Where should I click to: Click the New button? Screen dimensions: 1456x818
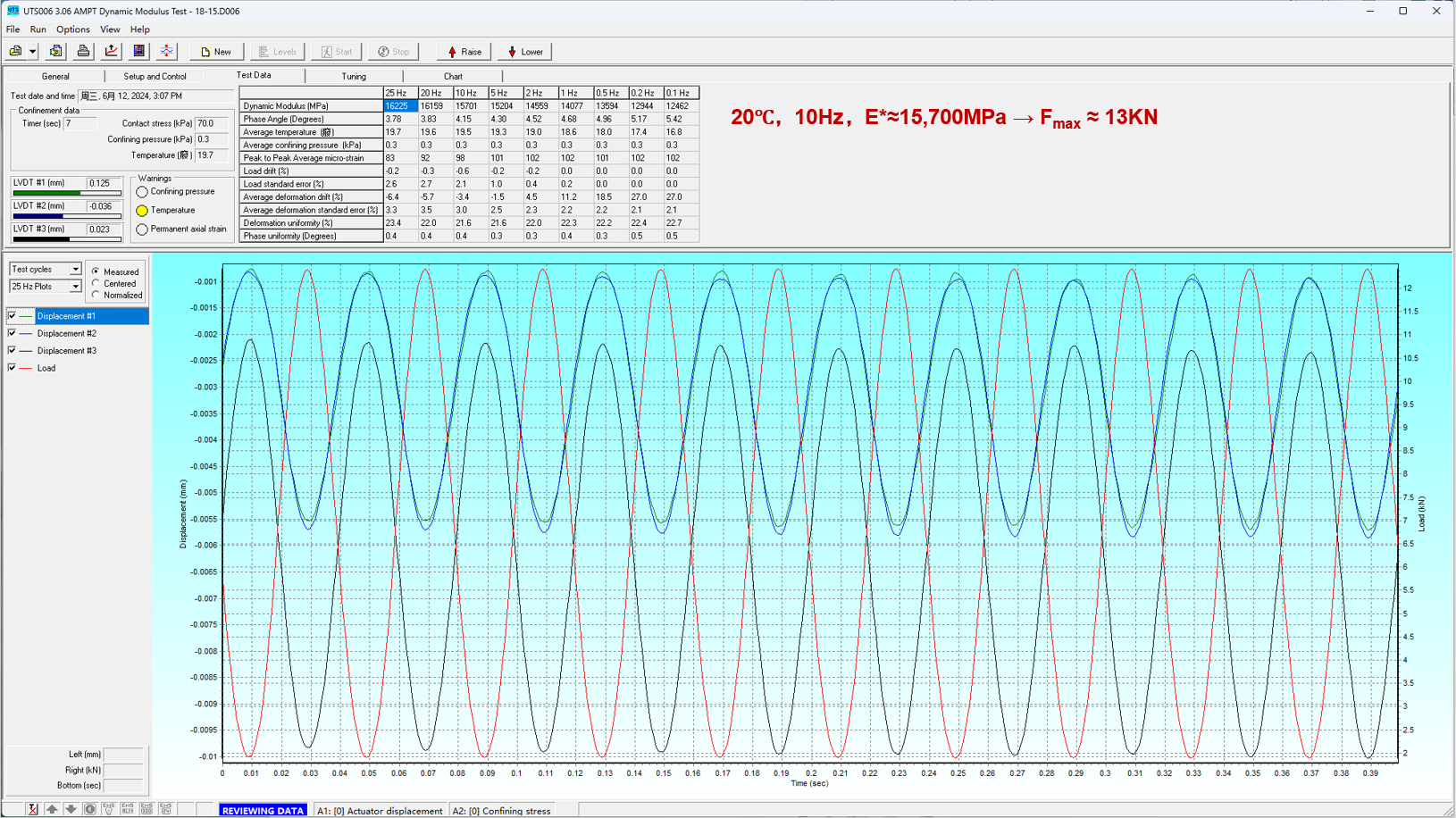[x=215, y=52]
